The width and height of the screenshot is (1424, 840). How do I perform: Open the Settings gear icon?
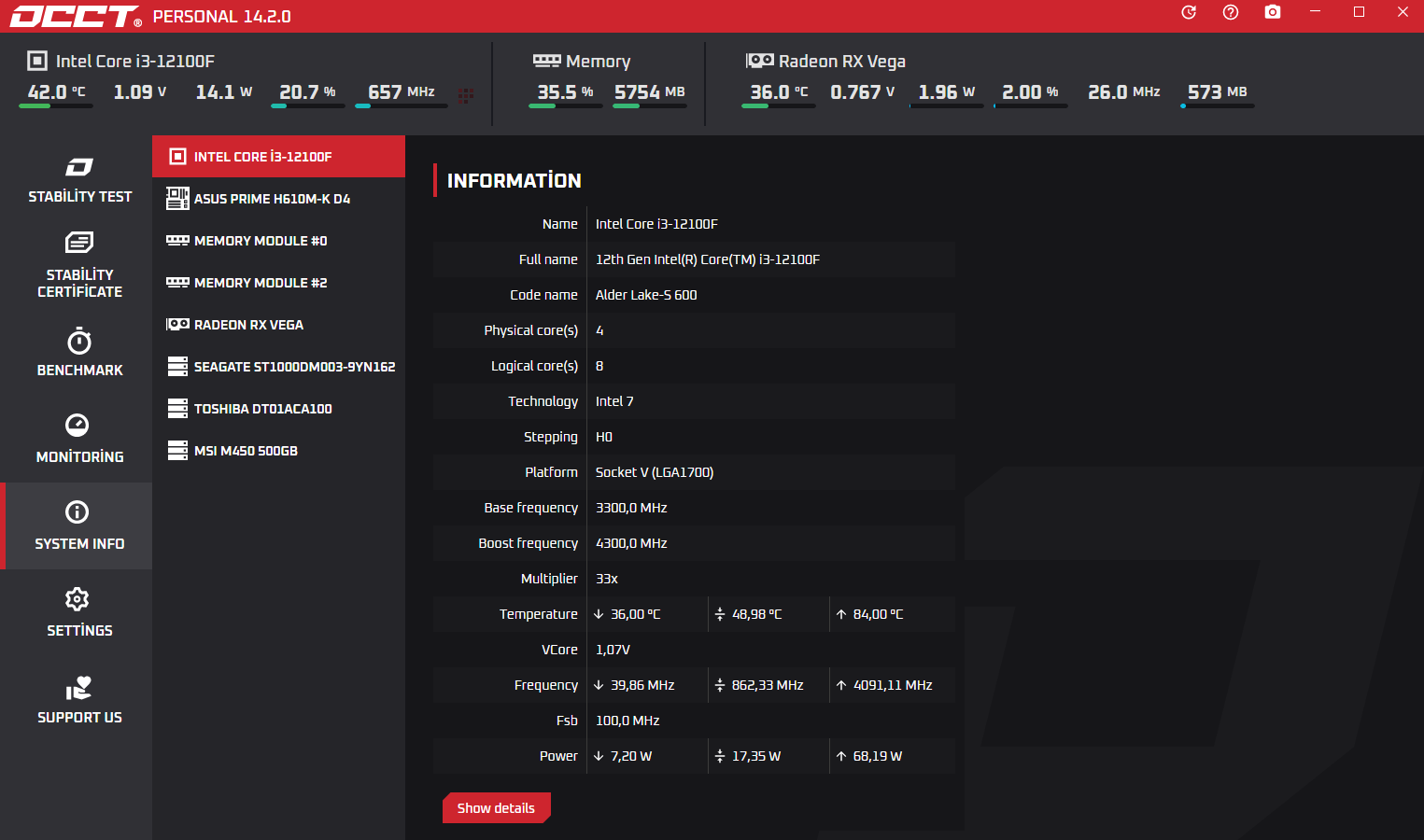78,598
